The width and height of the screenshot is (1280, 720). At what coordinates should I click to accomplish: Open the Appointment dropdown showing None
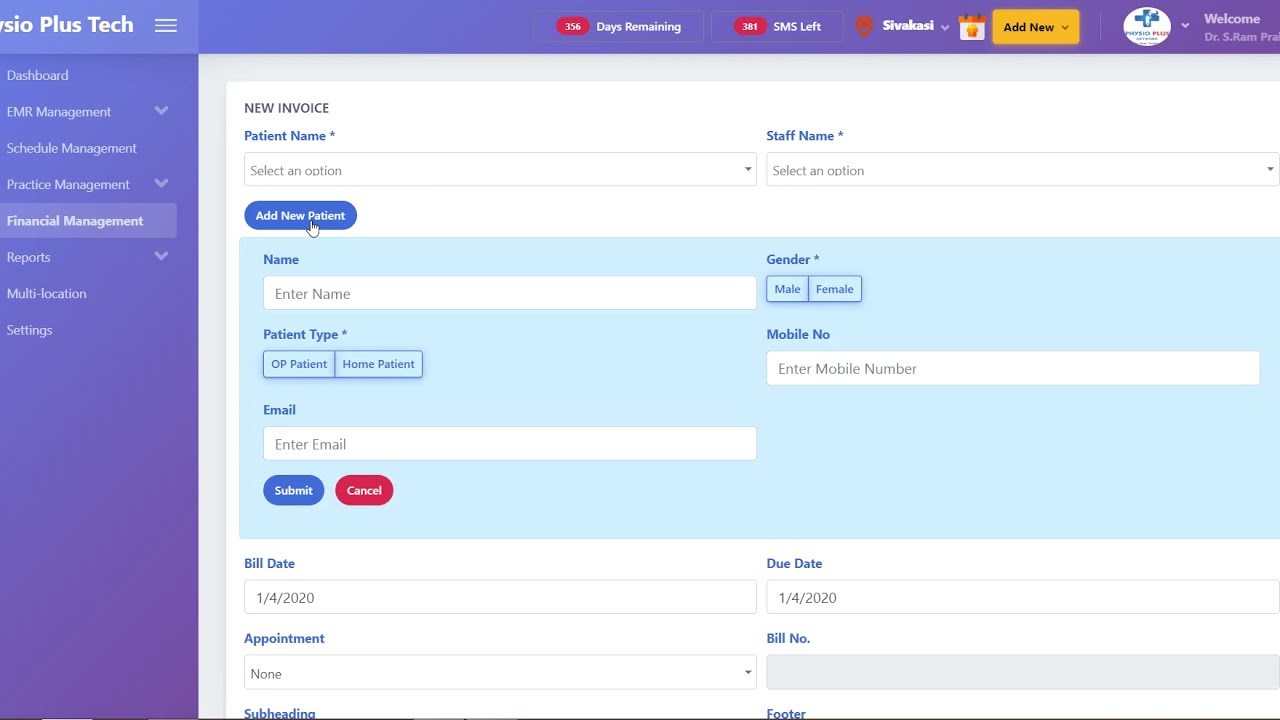[500, 673]
